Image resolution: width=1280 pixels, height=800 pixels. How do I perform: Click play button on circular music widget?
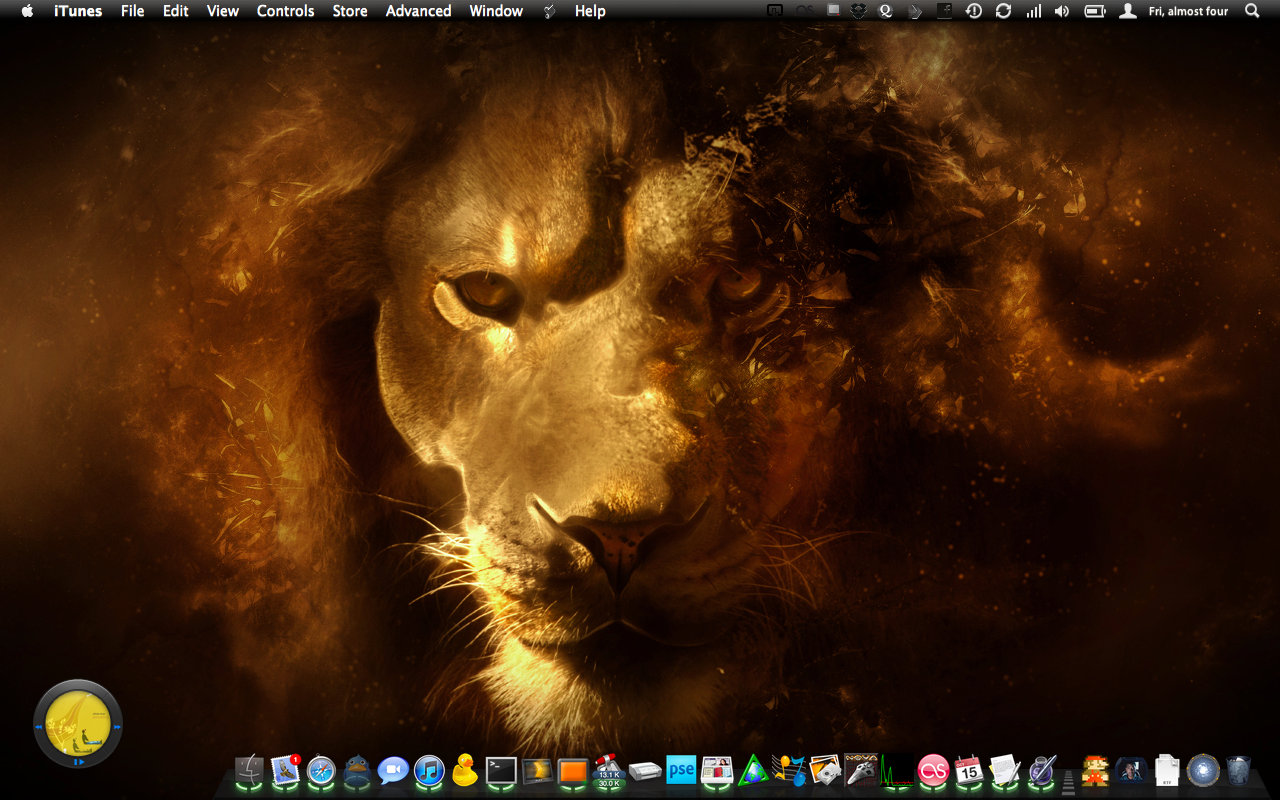coord(78,762)
